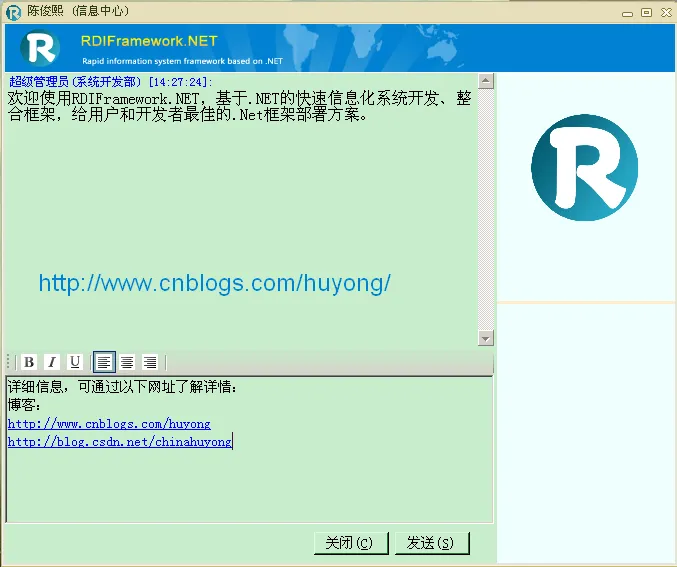Image resolution: width=677 pixels, height=567 pixels.
Task: Click the RDIFramework.NET banner title
Action: (149, 41)
